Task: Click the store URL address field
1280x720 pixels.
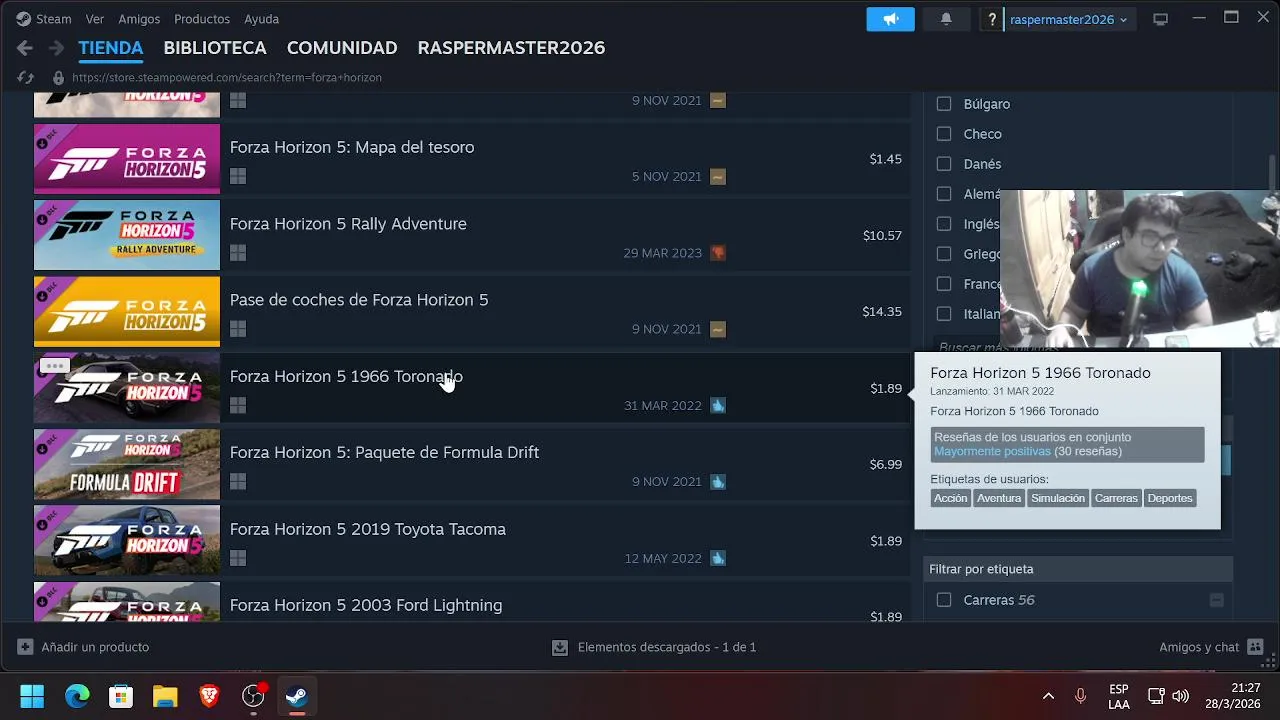Action: pyautogui.click(x=227, y=77)
